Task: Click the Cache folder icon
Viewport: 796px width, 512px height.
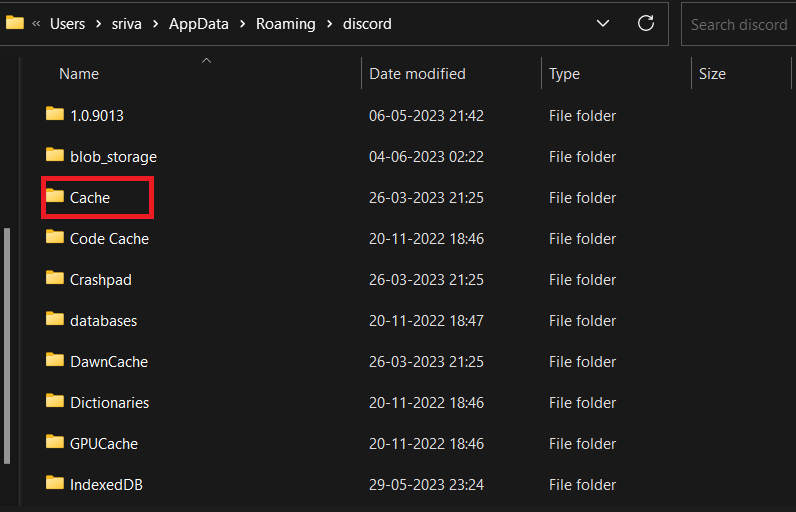Action: click(55, 197)
